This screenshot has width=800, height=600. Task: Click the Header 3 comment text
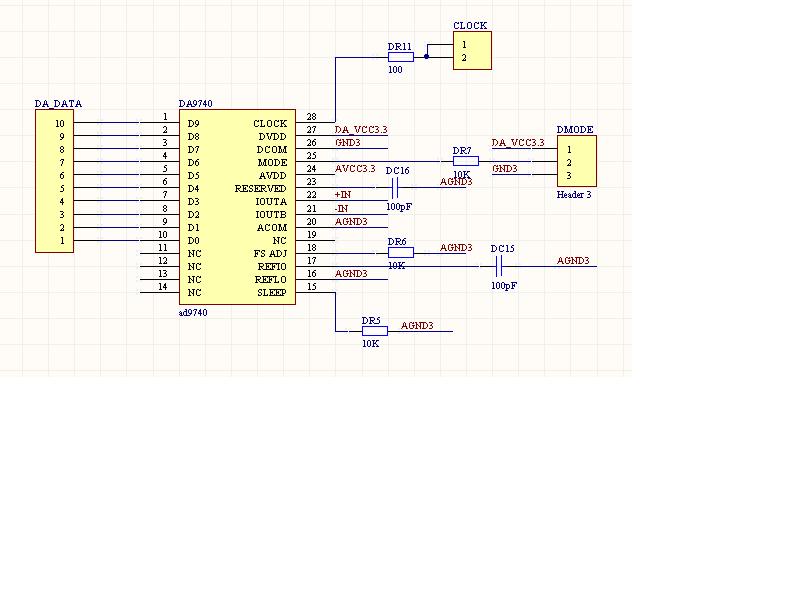click(574, 194)
